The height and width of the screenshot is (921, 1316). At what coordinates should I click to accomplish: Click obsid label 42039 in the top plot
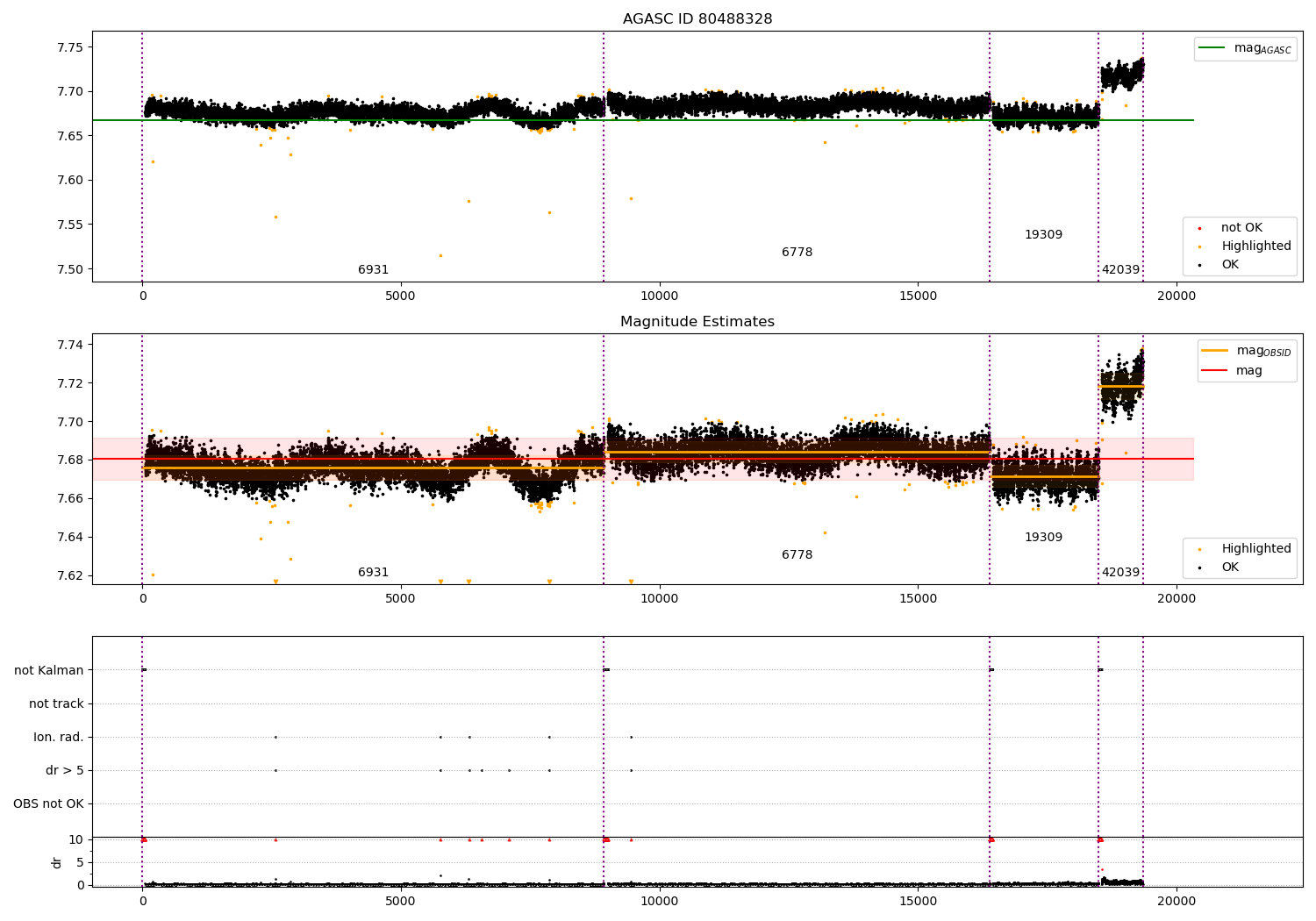[x=1120, y=270]
